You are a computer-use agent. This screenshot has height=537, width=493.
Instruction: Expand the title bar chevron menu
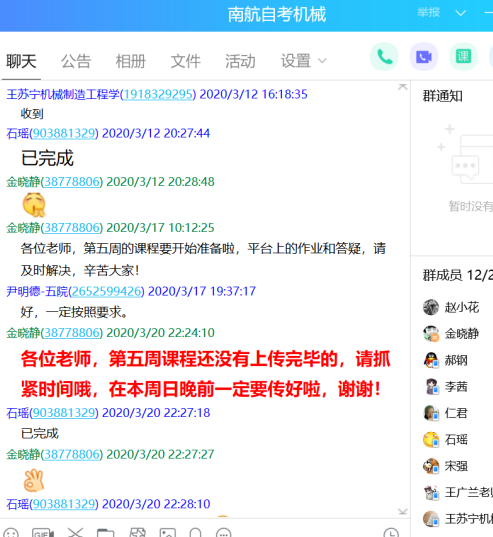(460, 13)
